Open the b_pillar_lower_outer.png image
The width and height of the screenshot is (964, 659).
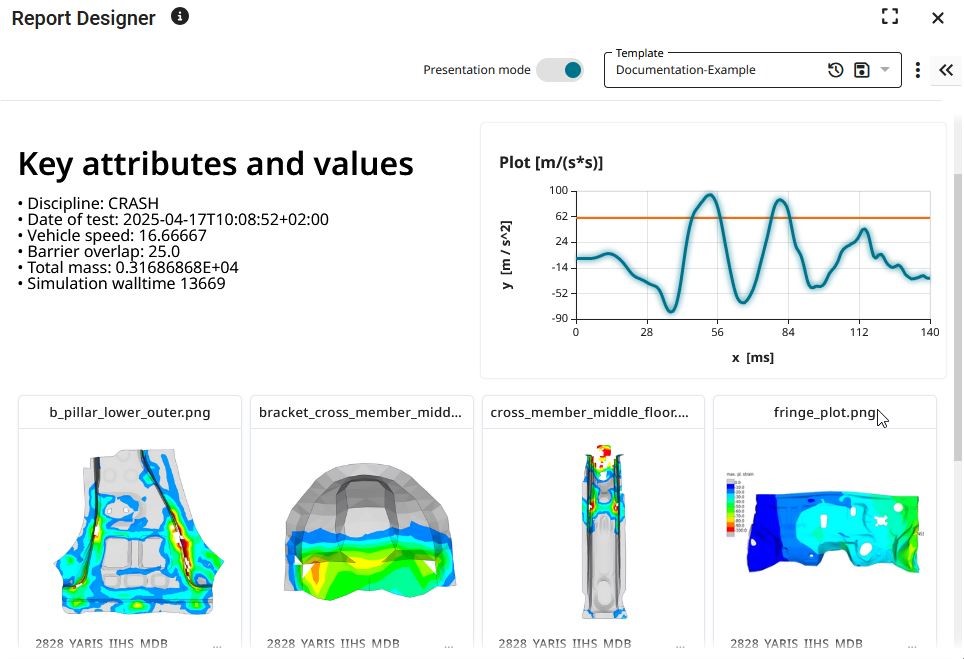[x=130, y=530]
